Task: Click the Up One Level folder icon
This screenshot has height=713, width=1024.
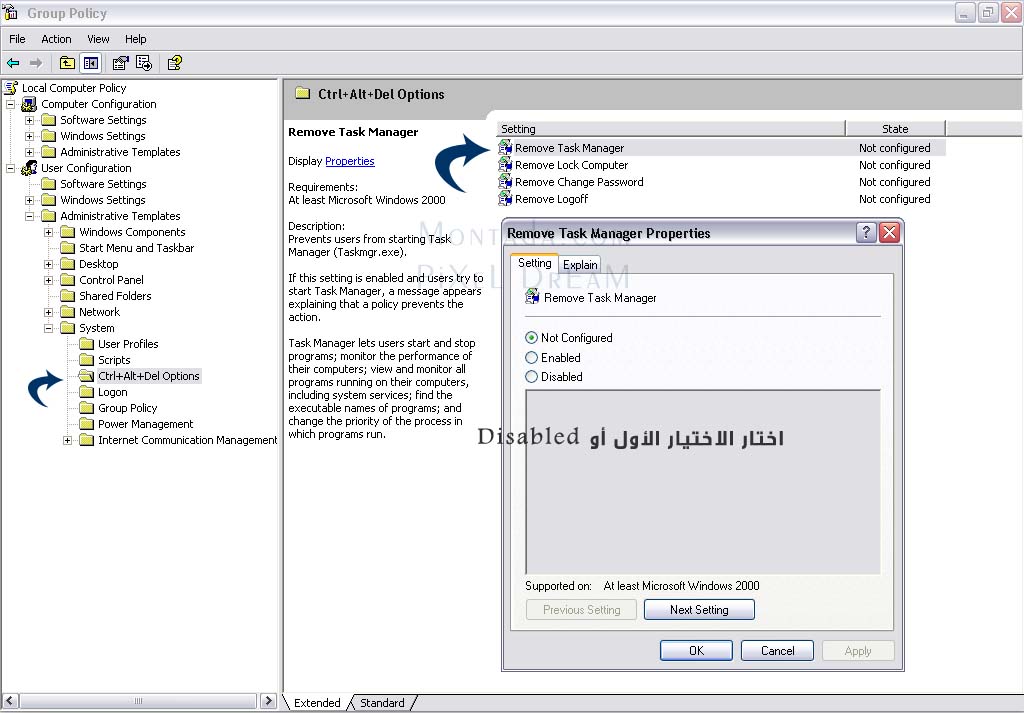Action: 67,63
